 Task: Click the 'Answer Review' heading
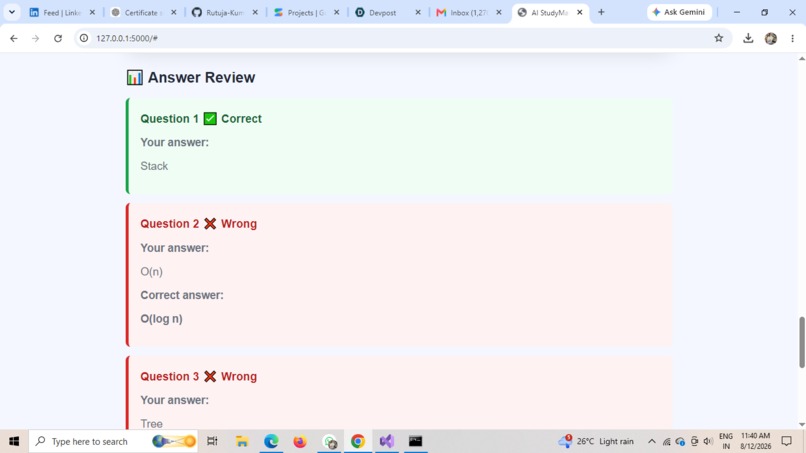point(202,78)
